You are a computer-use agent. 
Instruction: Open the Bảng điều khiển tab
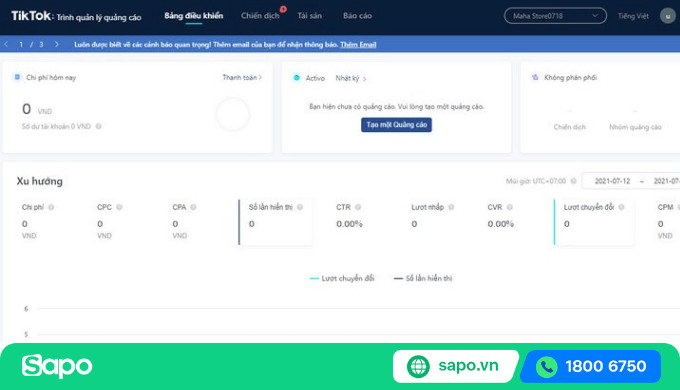coord(193,16)
